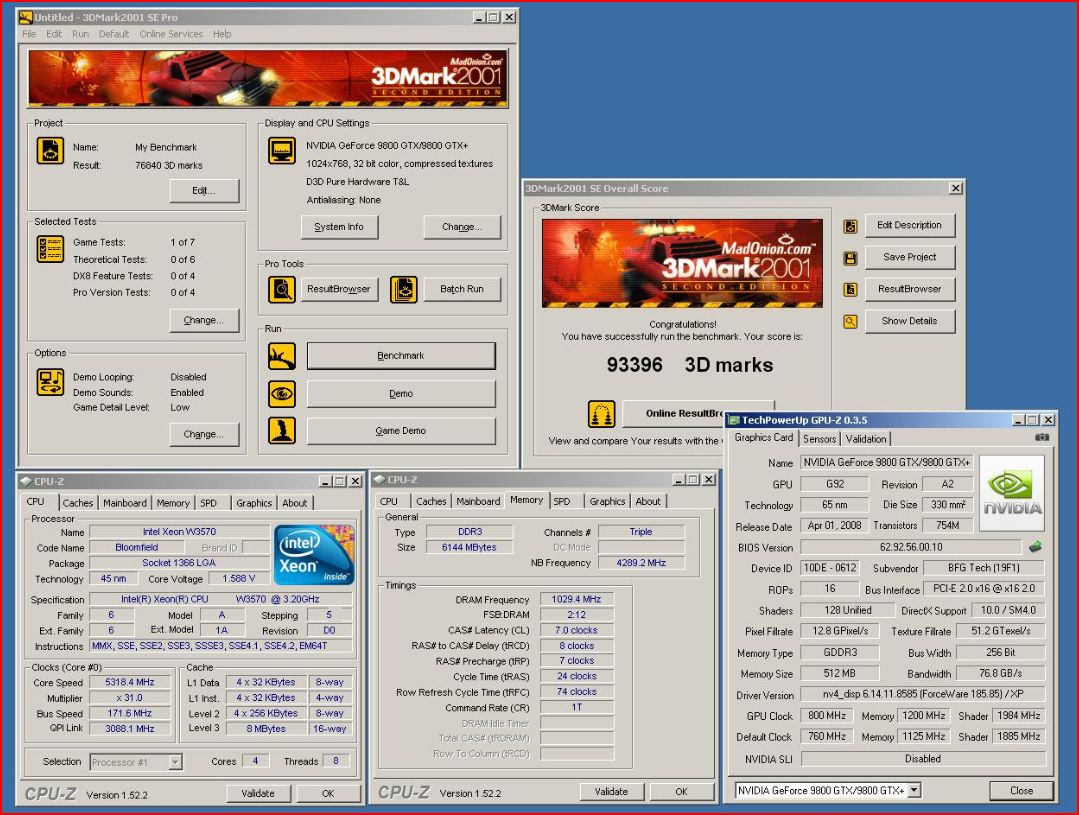Open the Edit menu in 3DMark2001
This screenshot has width=1079, height=815.
pyautogui.click(x=54, y=34)
